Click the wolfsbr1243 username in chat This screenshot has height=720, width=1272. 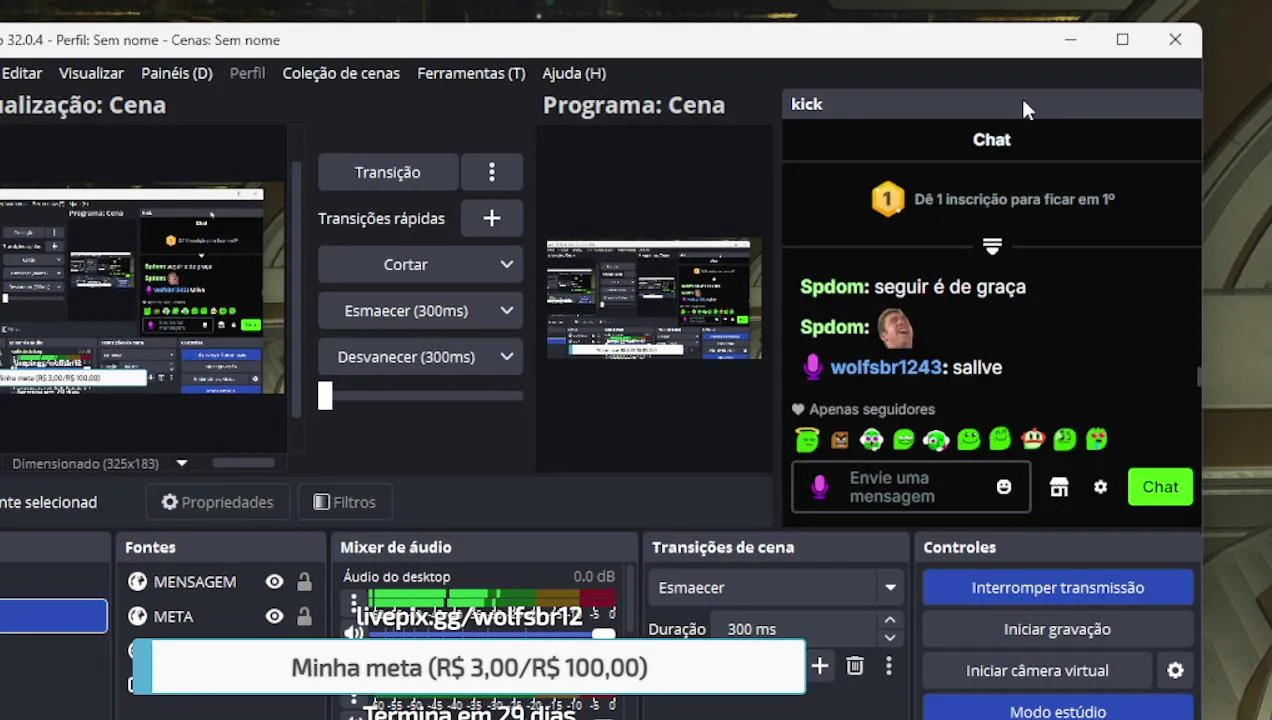click(x=886, y=367)
